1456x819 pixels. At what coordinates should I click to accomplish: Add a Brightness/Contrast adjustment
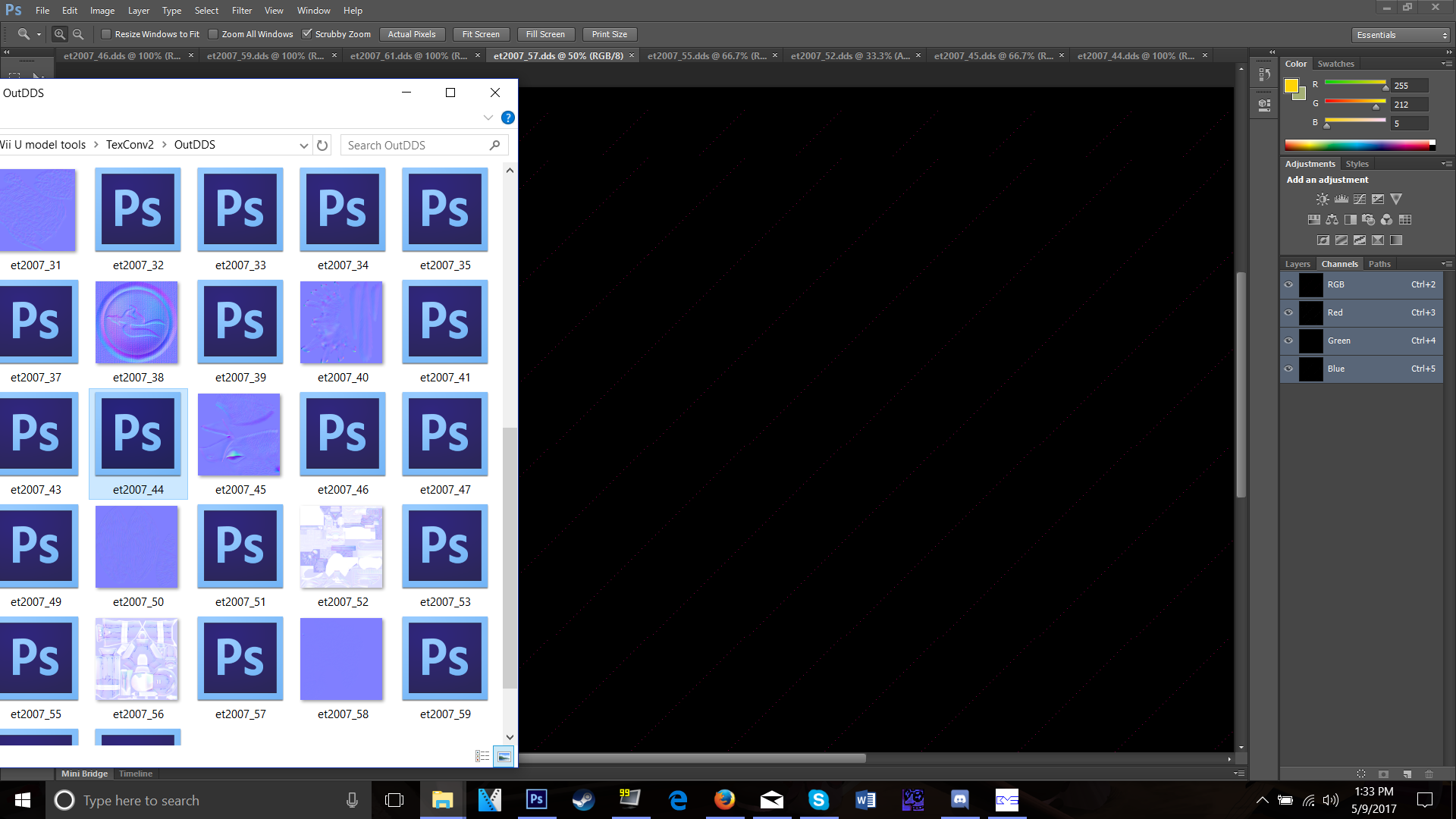point(1323,199)
